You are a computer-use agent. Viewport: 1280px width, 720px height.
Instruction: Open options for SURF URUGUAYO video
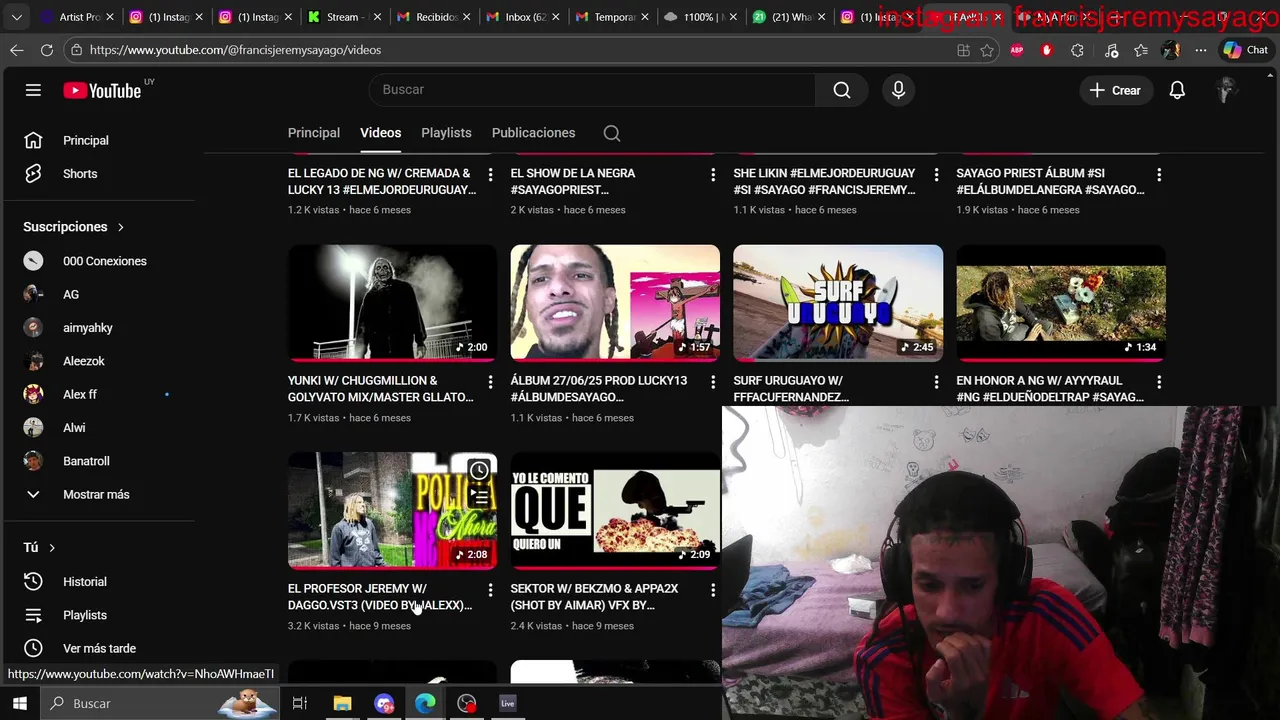click(x=936, y=382)
